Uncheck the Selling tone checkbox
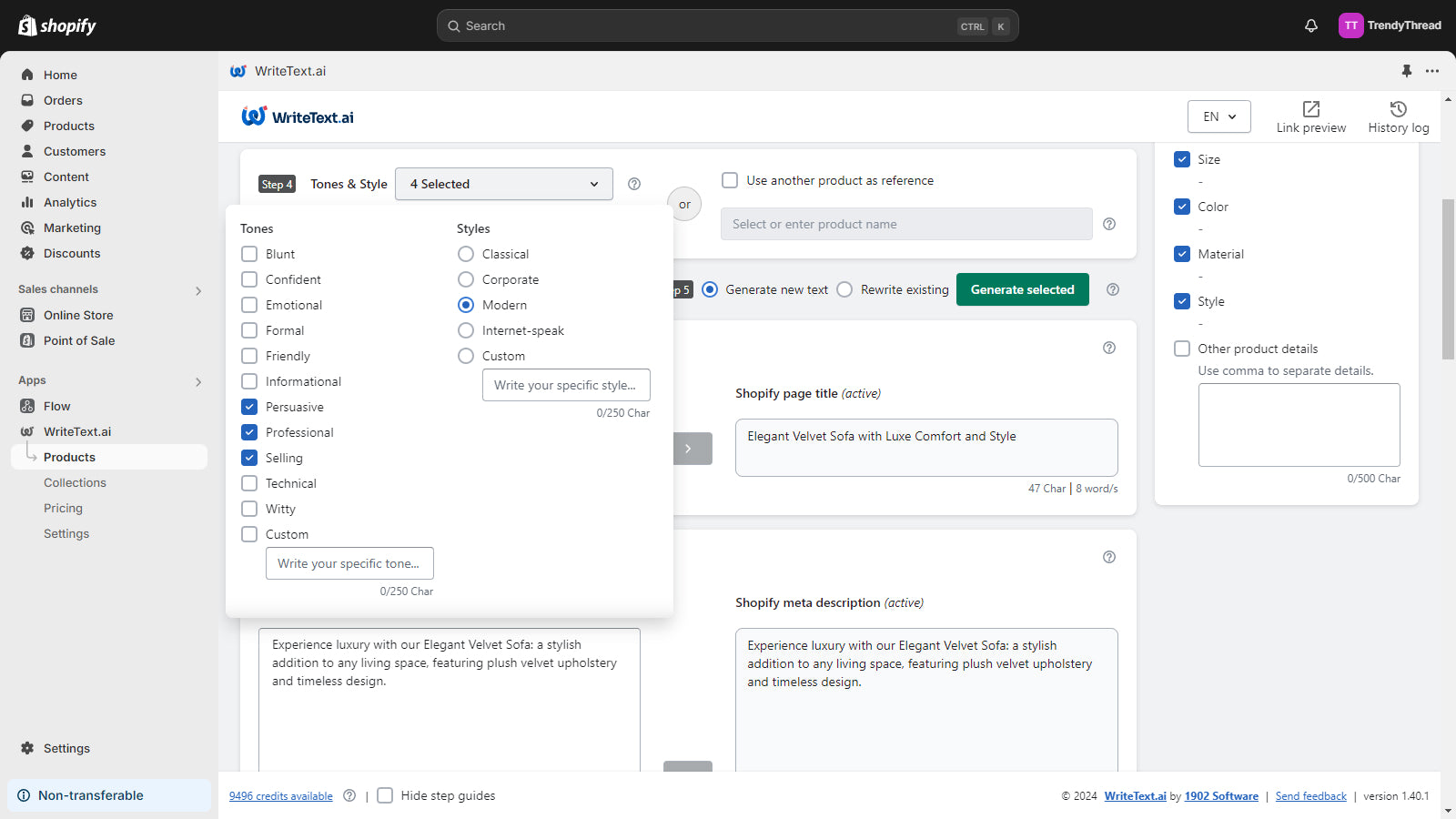The image size is (1456, 819). coord(249,458)
